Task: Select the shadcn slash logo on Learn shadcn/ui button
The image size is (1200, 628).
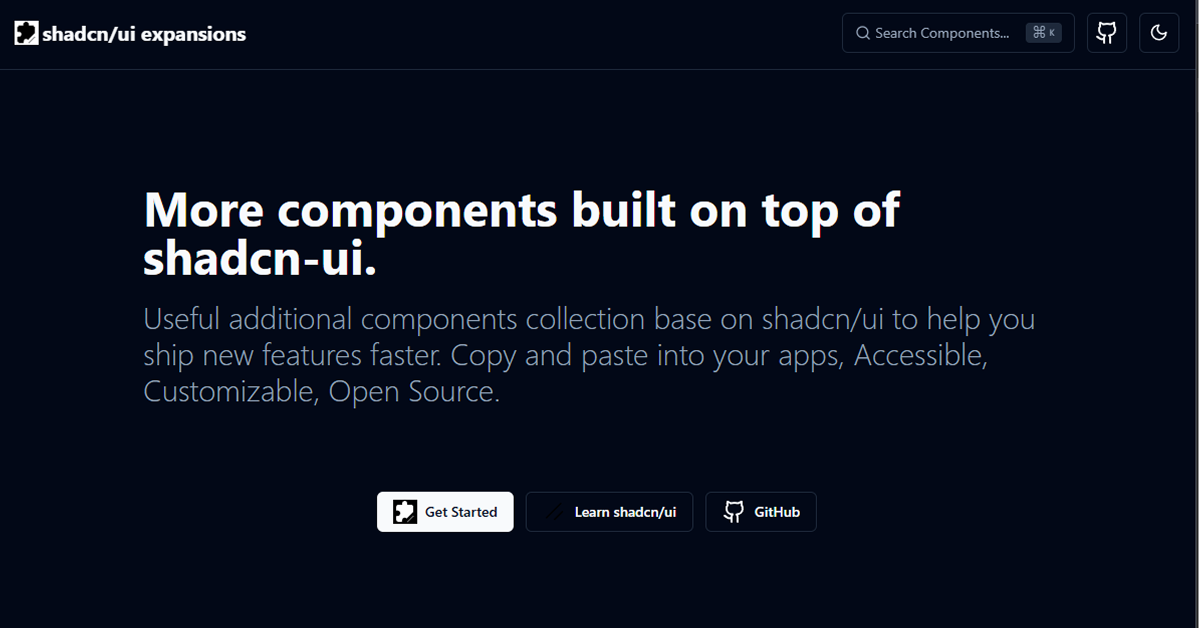Action: pos(557,511)
